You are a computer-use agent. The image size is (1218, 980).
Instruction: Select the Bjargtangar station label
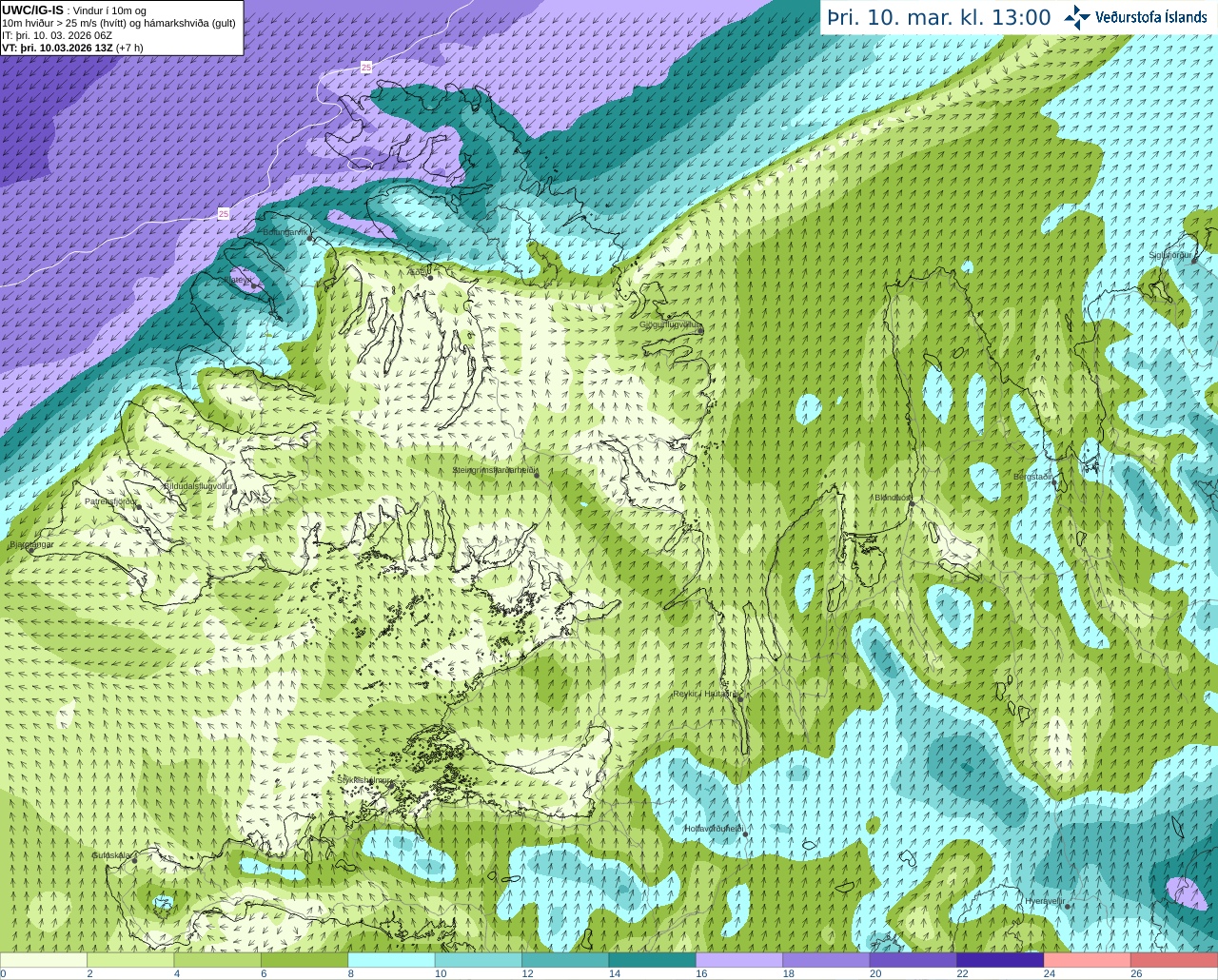click(31, 544)
